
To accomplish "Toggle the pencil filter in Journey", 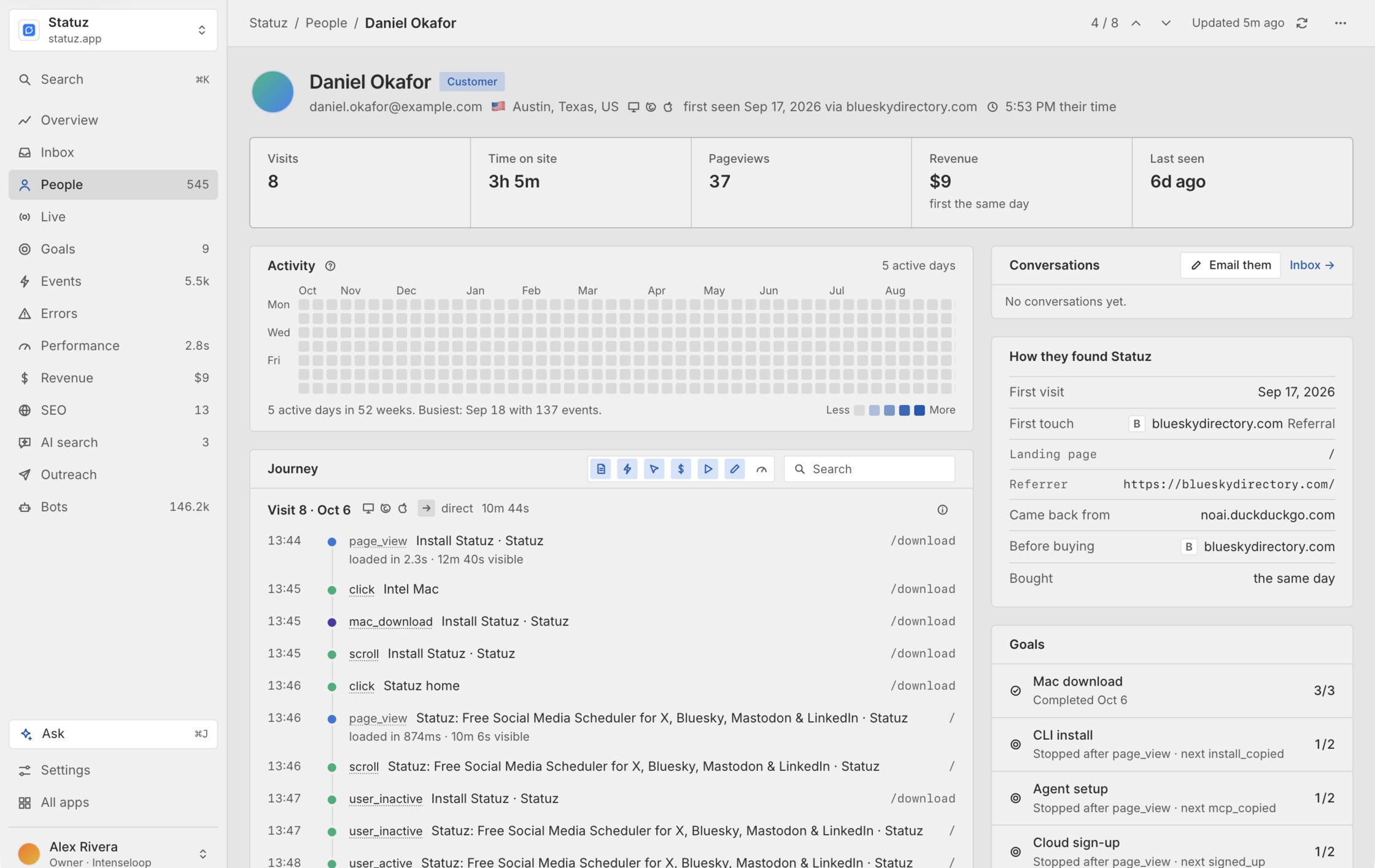I will coord(735,469).
